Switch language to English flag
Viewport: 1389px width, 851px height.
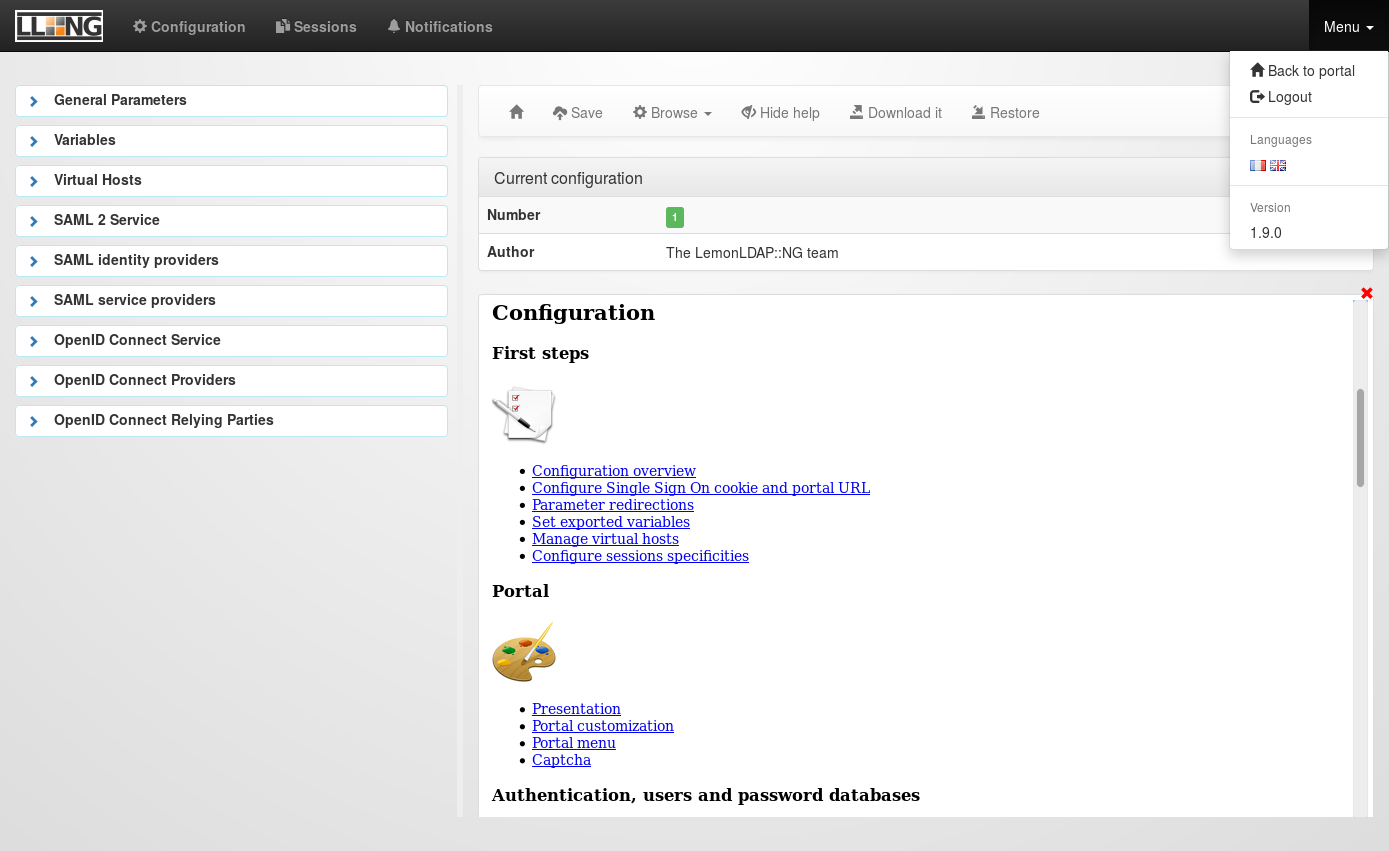pos(1278,166)
